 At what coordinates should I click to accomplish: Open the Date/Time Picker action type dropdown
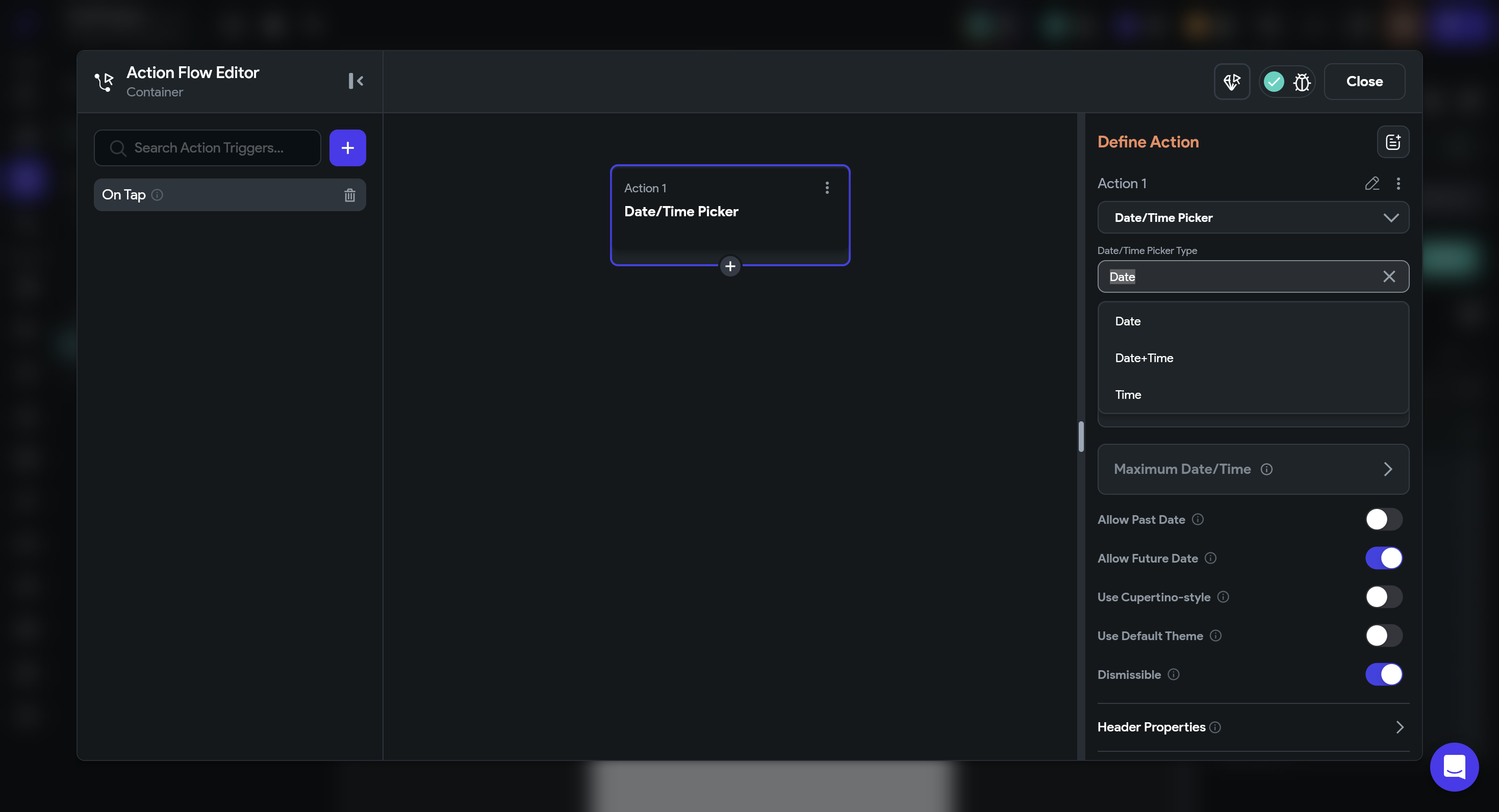[x=1253, y=218]
